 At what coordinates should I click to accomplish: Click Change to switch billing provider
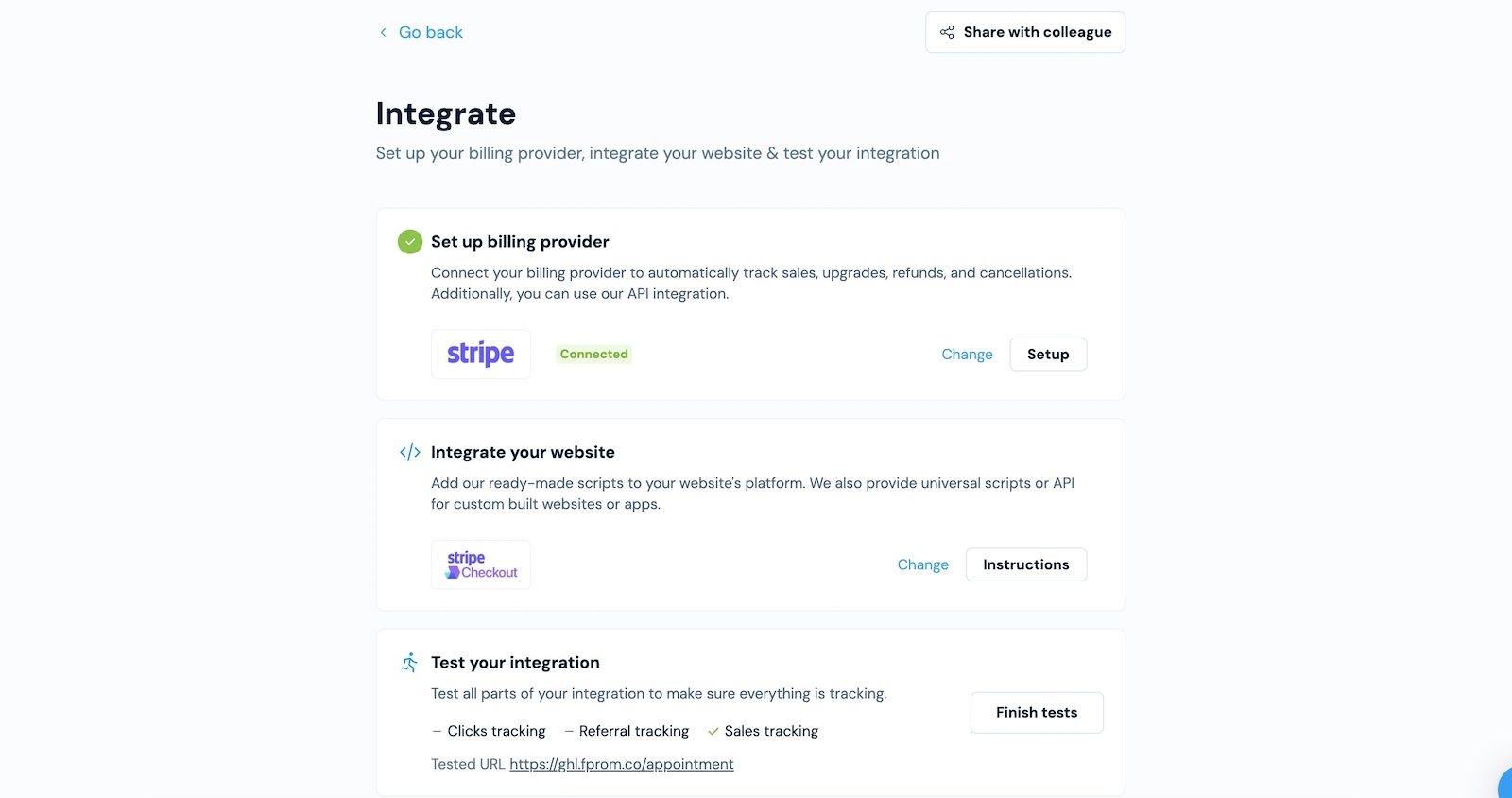[967, 354]
